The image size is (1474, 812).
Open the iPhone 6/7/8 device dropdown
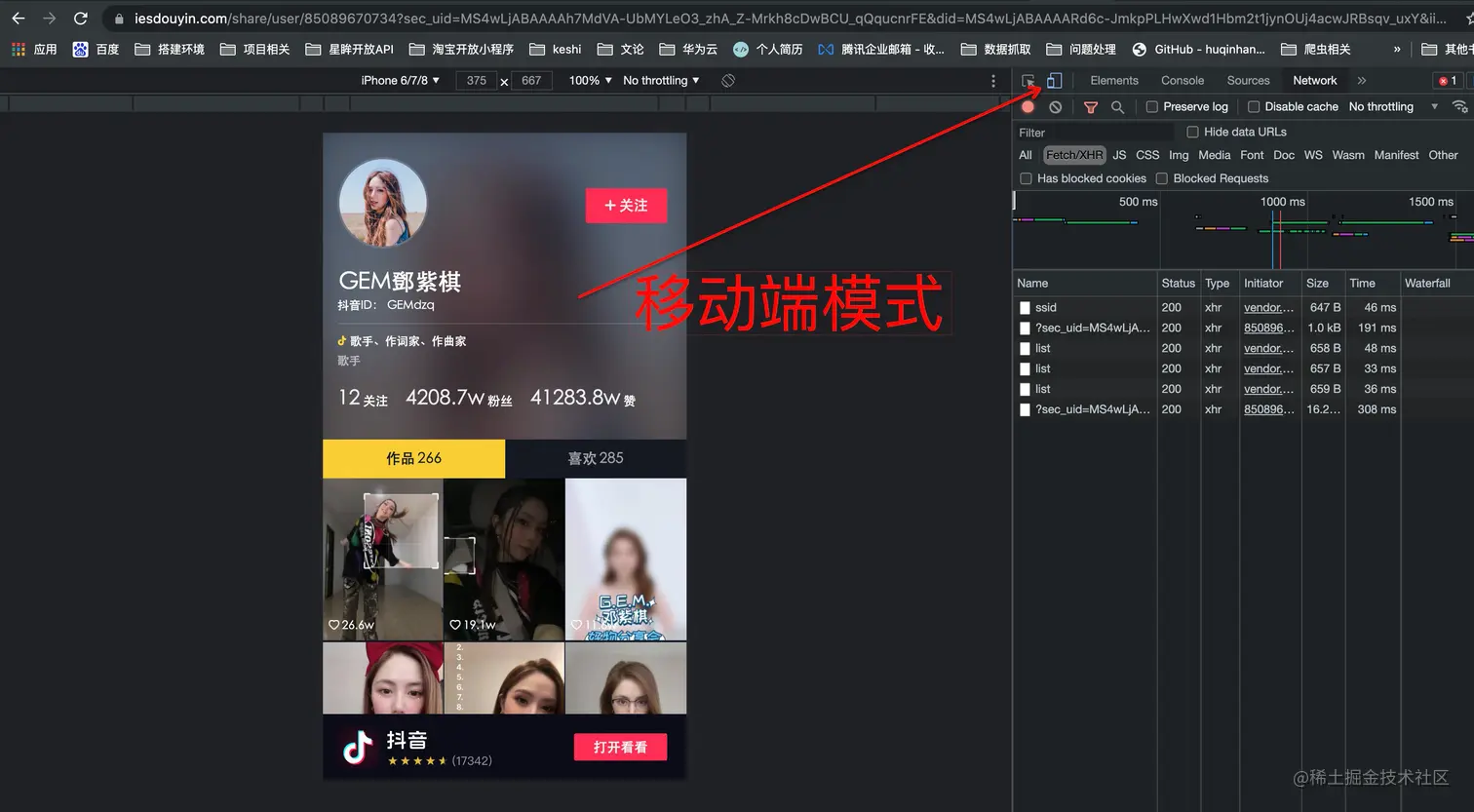point(400,81)
